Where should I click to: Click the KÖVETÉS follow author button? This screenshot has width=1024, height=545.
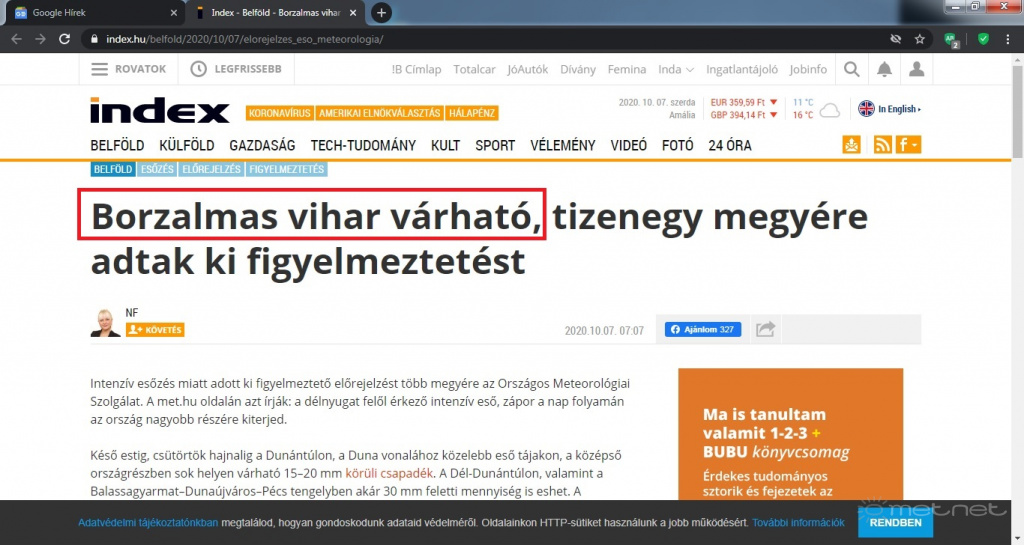(x=155, y=330)
